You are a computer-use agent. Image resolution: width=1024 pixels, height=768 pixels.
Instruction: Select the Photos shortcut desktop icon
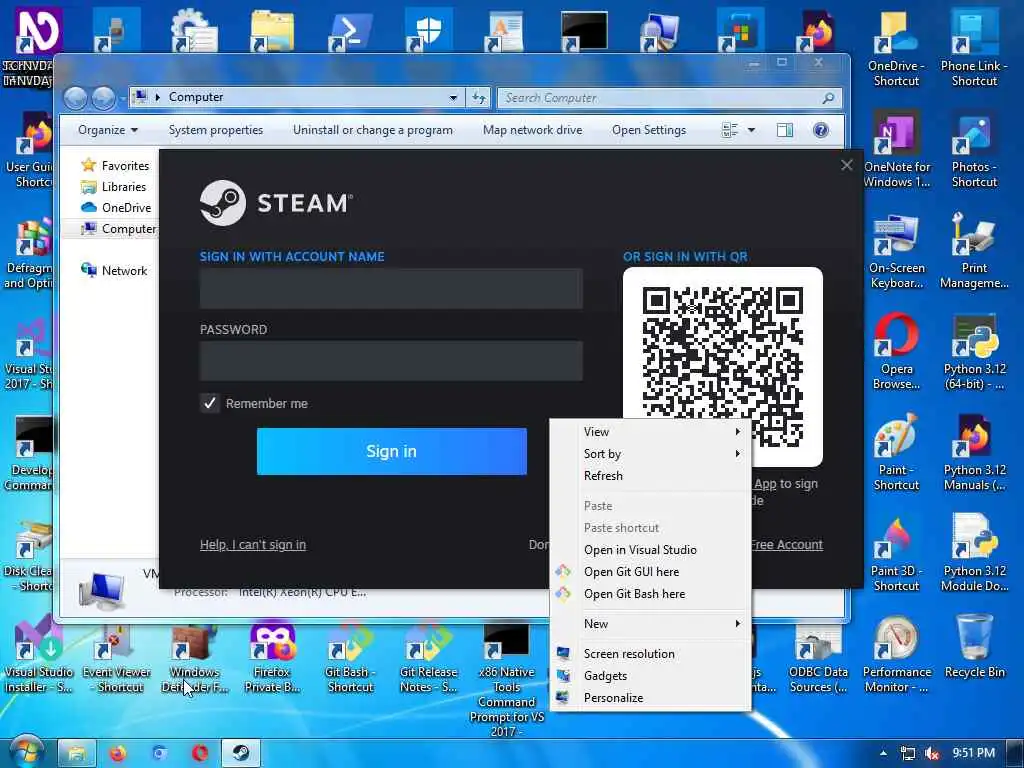[974, 150]
